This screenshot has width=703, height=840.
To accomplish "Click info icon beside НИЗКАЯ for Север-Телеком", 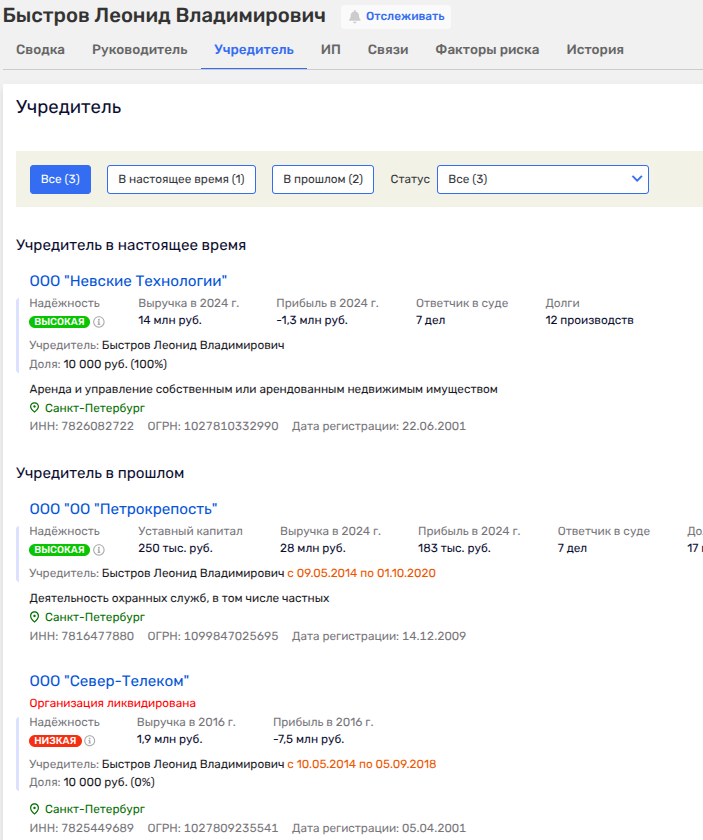I will [x=90, y=741].
